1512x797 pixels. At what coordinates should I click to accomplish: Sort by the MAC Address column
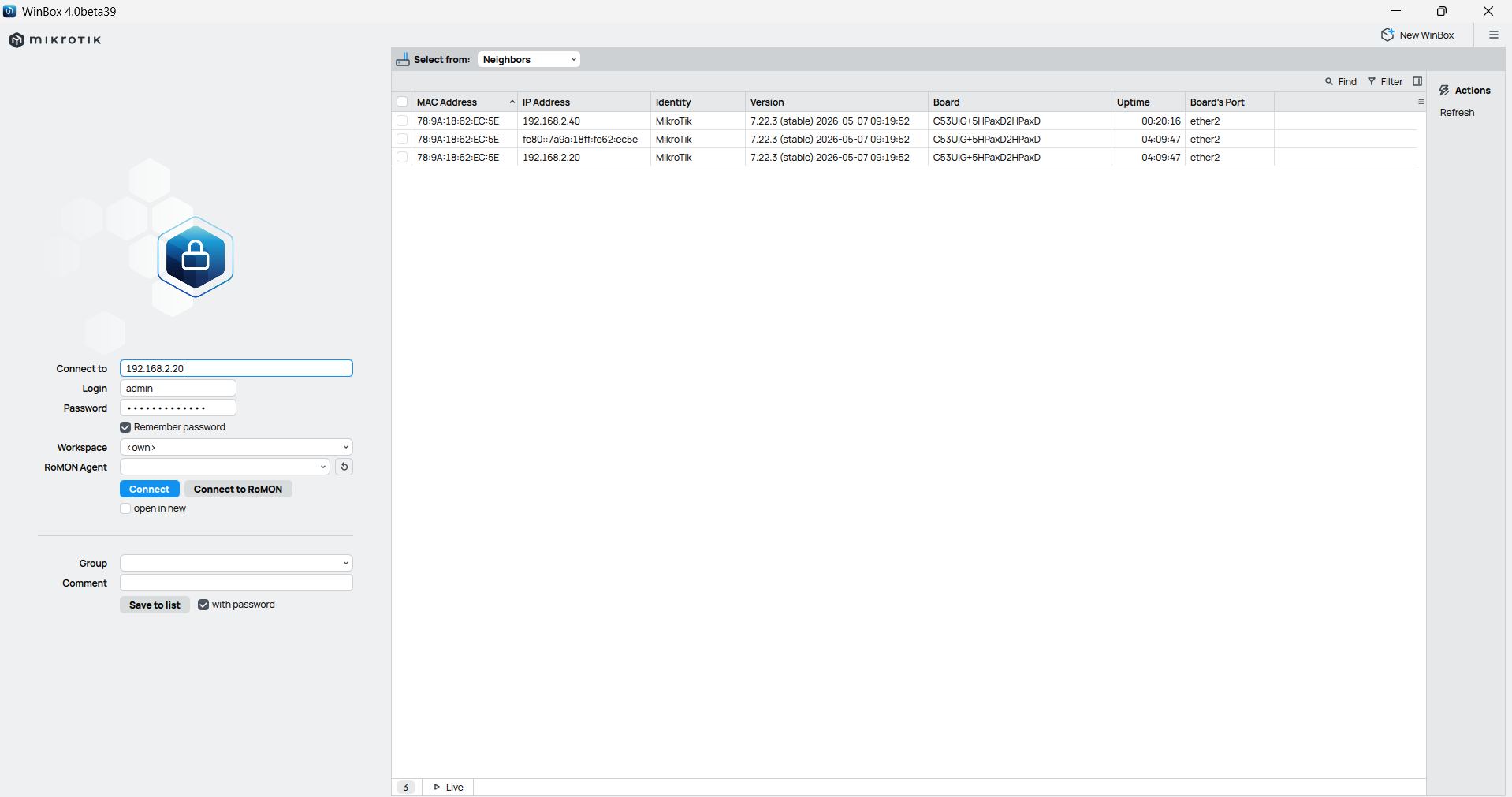coord(464,102)
